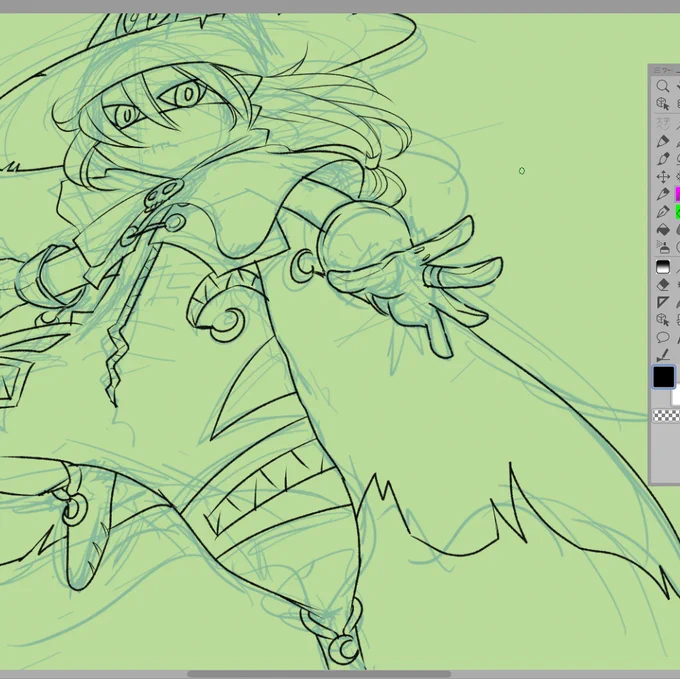Select the Gradient tool
The width and height of the screenshot is (680, 679).
click(x=662, y=267)
